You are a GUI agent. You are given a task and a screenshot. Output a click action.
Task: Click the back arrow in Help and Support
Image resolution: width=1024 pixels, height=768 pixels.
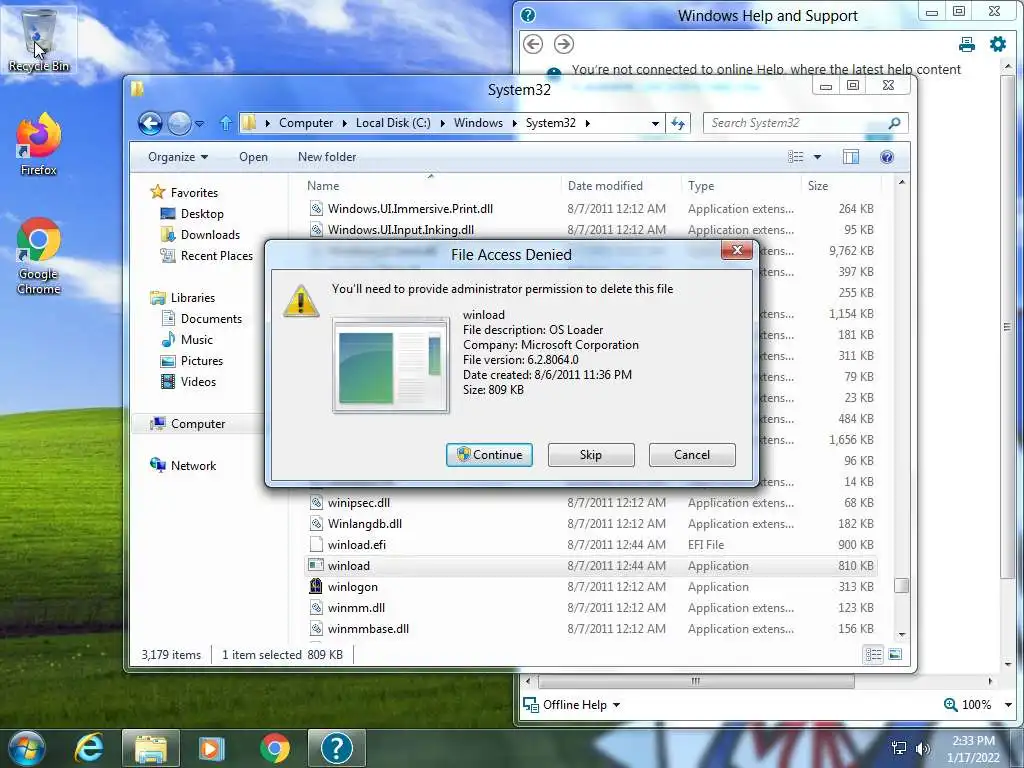(533, 44)
